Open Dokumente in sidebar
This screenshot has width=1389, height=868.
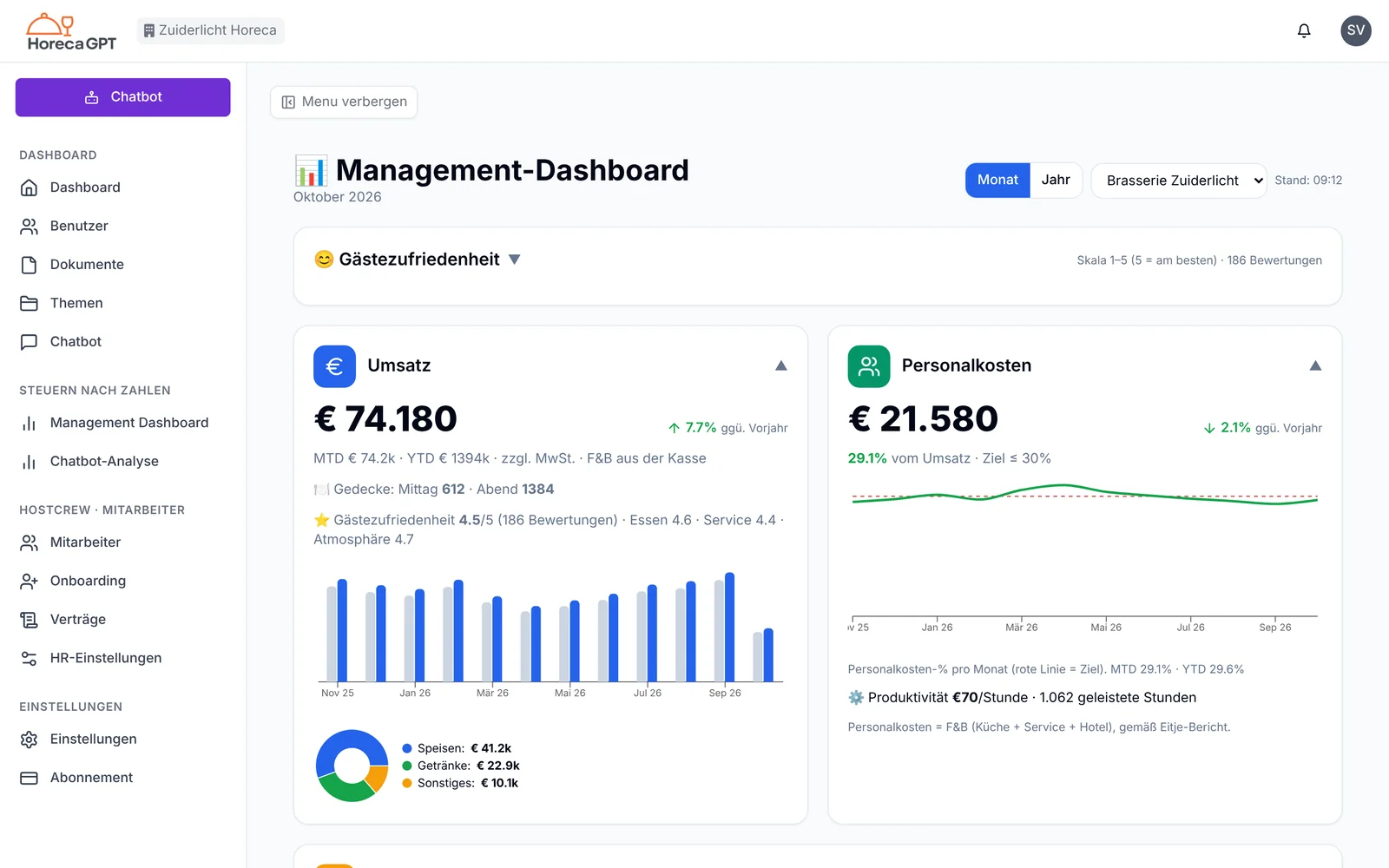[122, 265]
